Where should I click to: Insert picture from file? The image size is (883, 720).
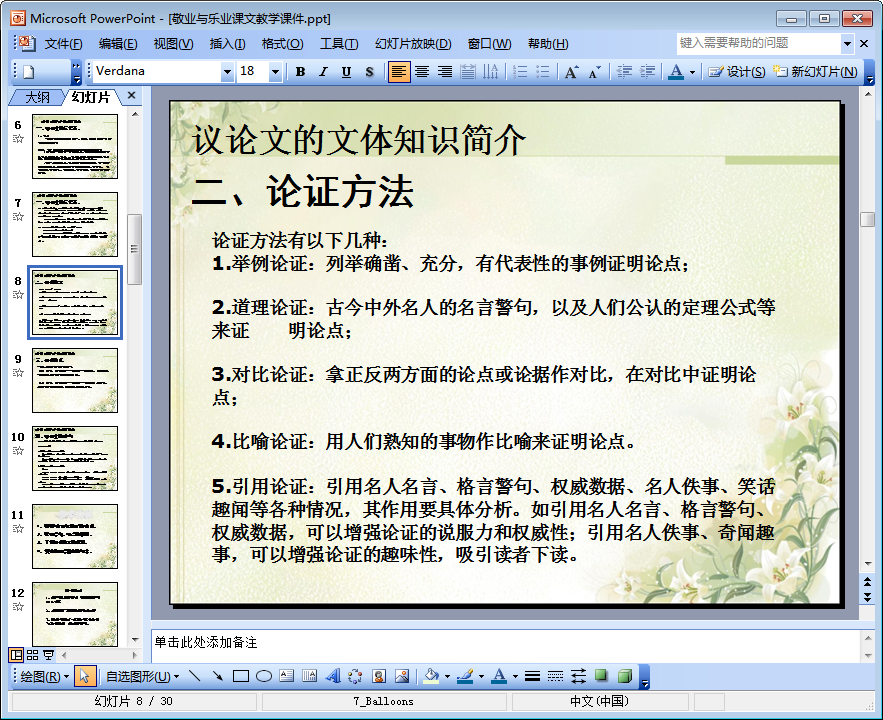coord(402,676)
